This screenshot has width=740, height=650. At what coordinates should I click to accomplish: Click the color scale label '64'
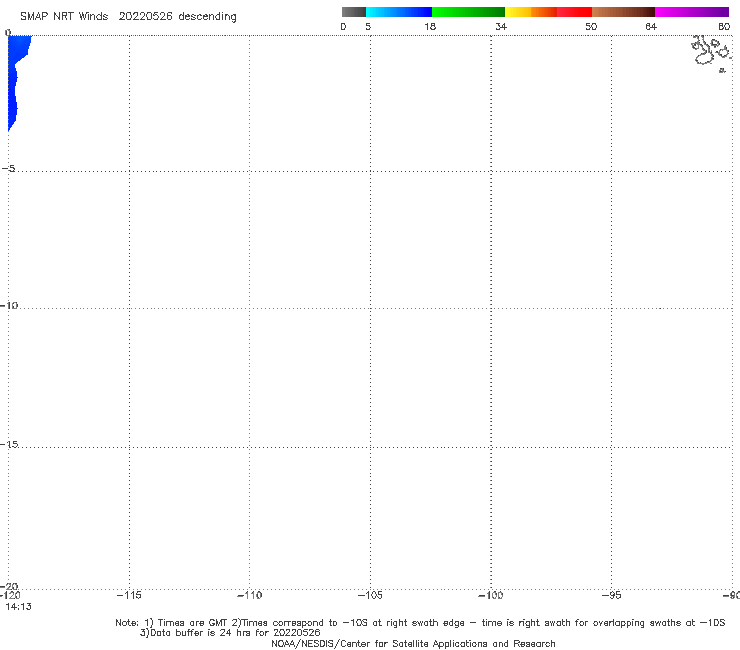[651, 26]
